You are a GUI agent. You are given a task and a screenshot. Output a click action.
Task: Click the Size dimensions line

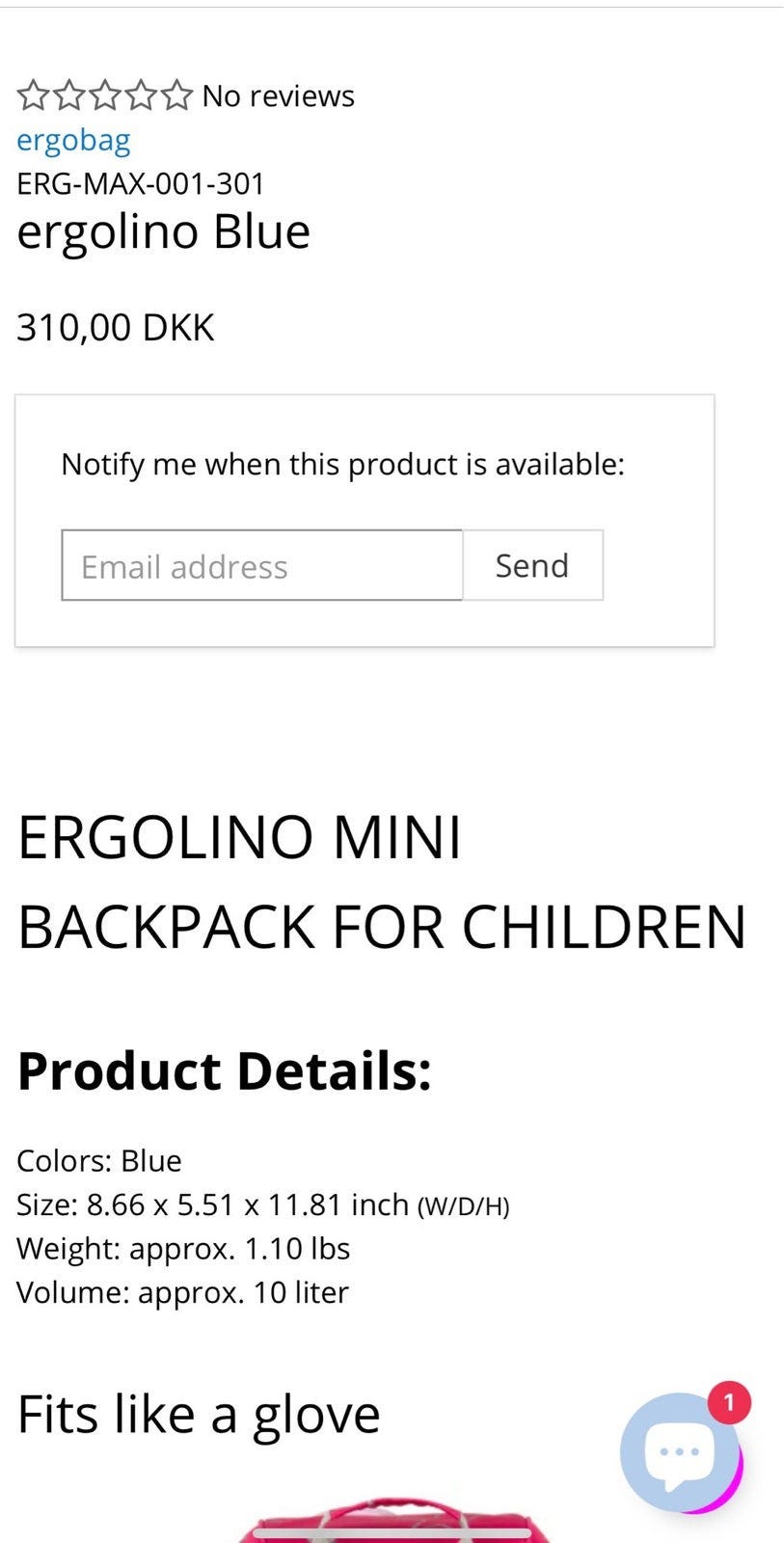coord(262,1205)
